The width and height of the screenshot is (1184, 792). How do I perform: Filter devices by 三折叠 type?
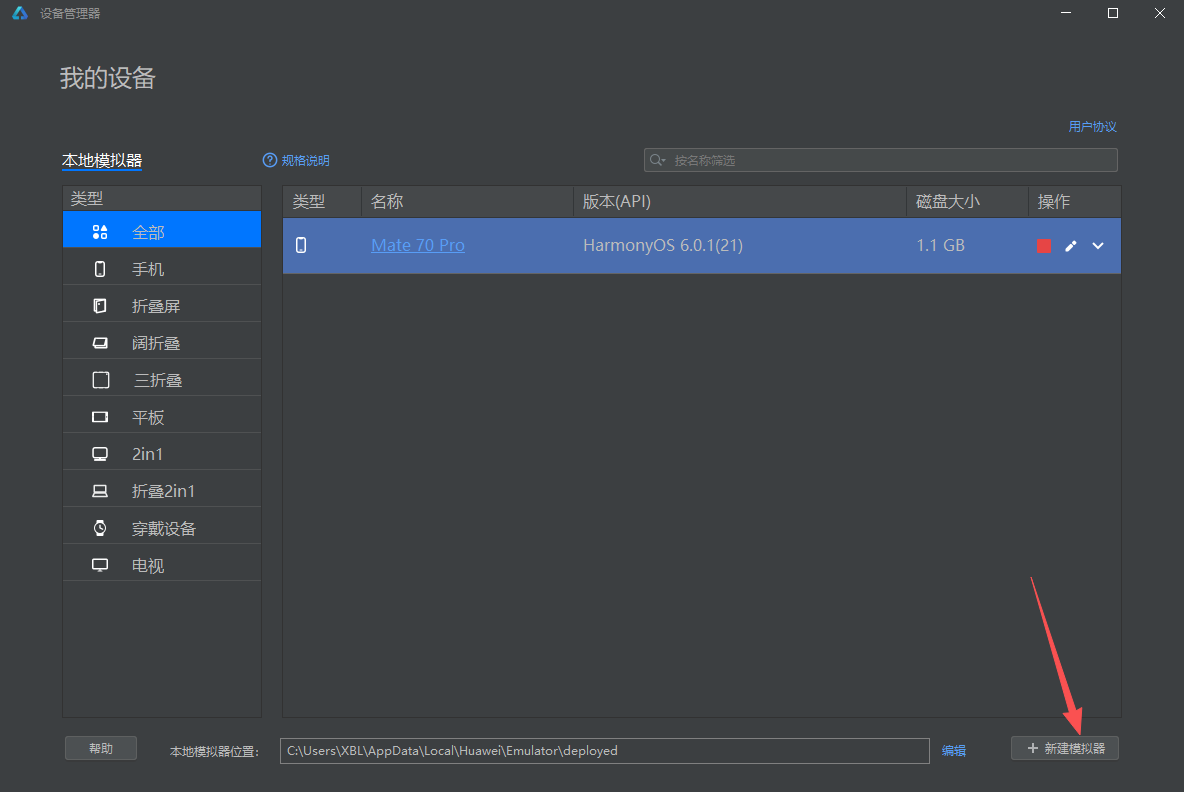(x=162, y=380)
